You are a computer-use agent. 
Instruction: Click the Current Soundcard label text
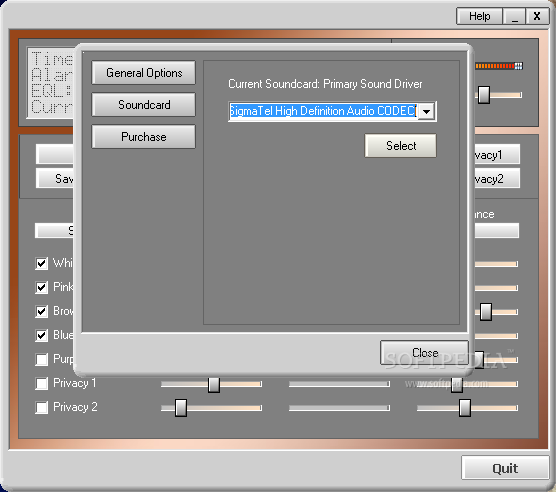(325, 84)
